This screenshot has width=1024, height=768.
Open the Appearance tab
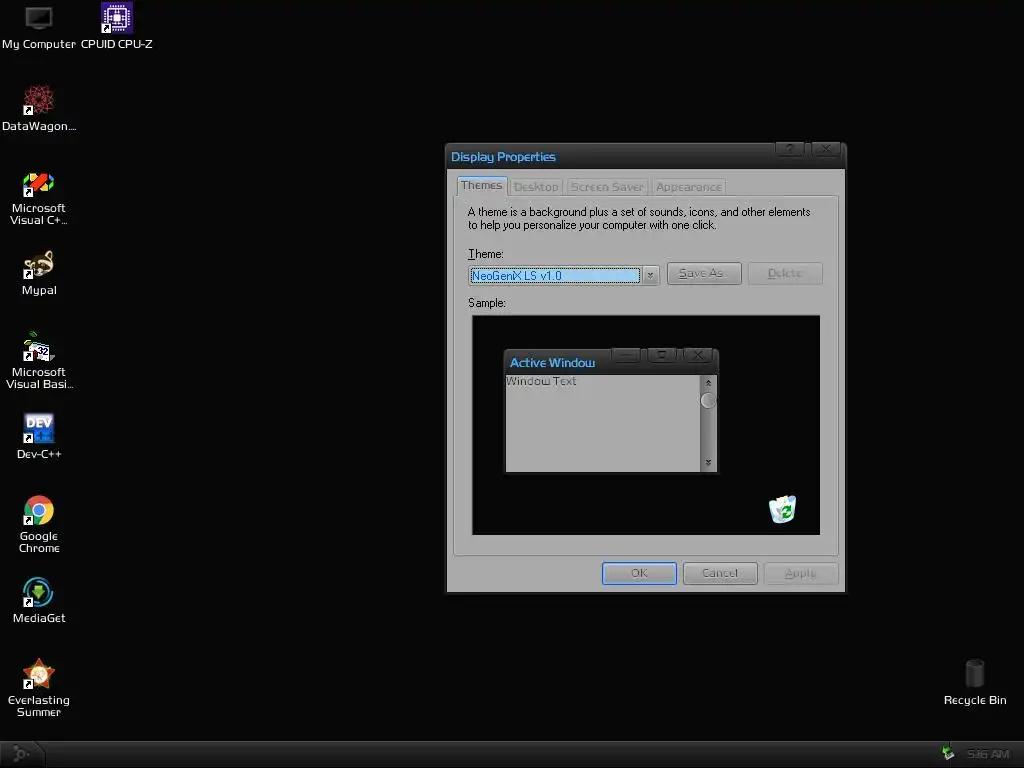688,187
